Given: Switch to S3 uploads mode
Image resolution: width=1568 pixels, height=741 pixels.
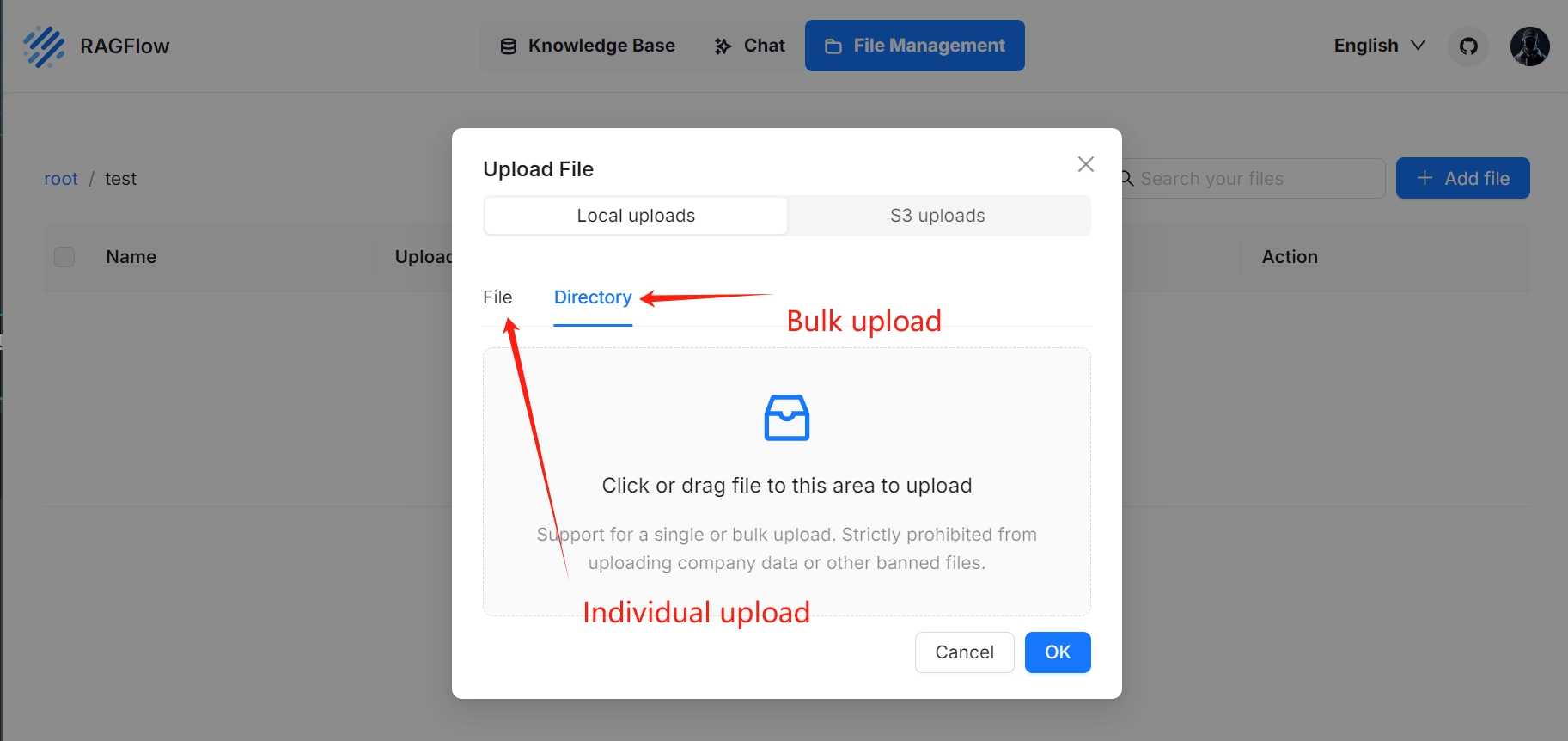Looking at the screenshot, I should (x=937, y=216).
